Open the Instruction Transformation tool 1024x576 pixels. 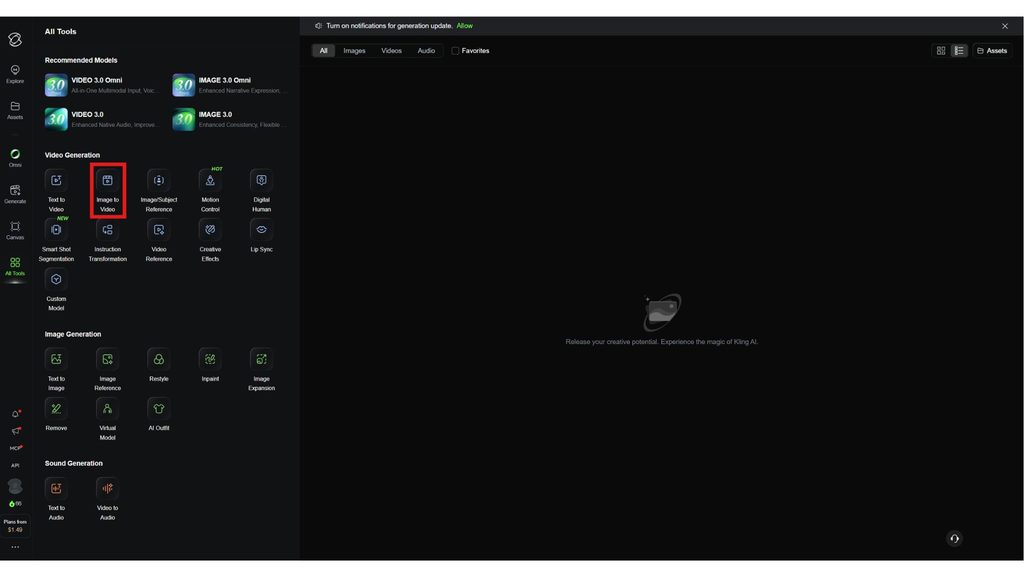tap(108, 240)
